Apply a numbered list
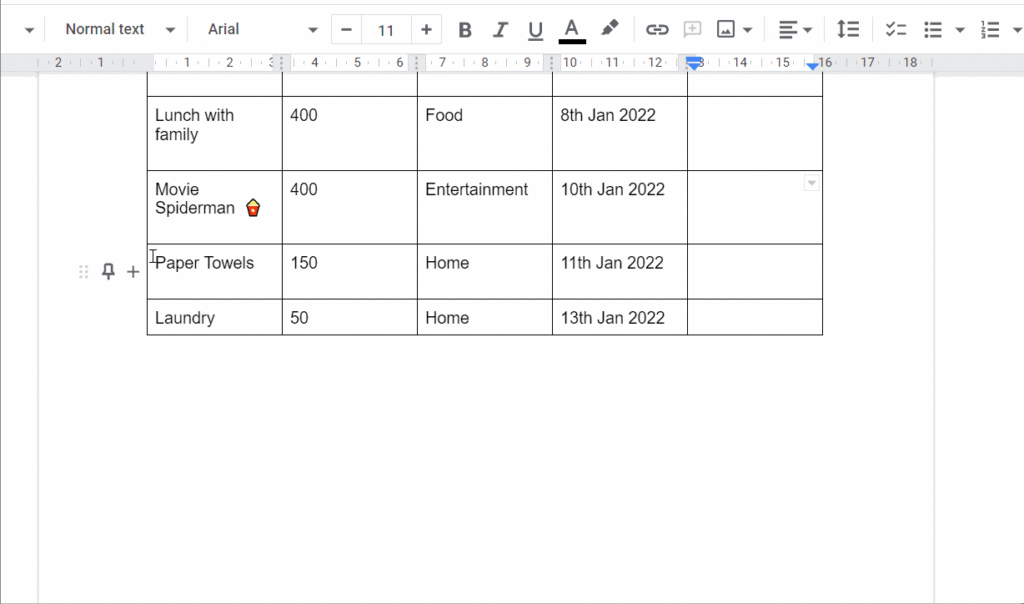 992,29
